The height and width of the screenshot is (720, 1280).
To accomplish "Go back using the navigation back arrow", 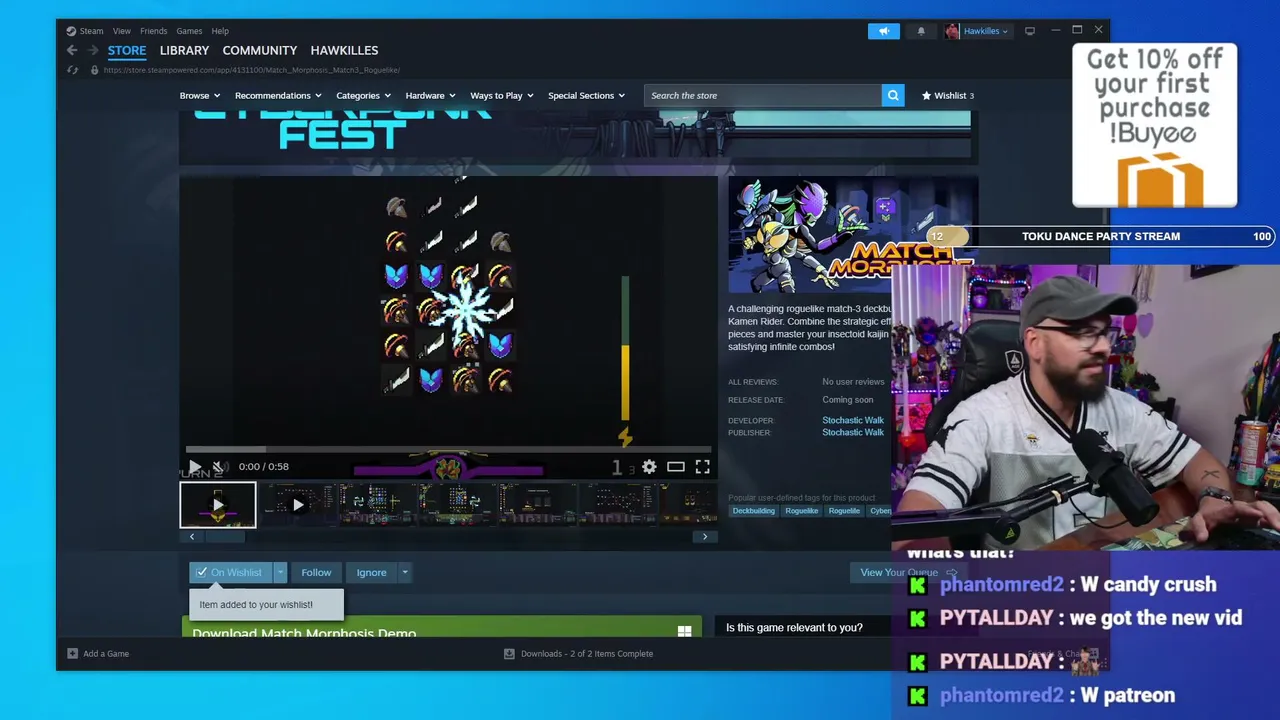I will point(72,50).
